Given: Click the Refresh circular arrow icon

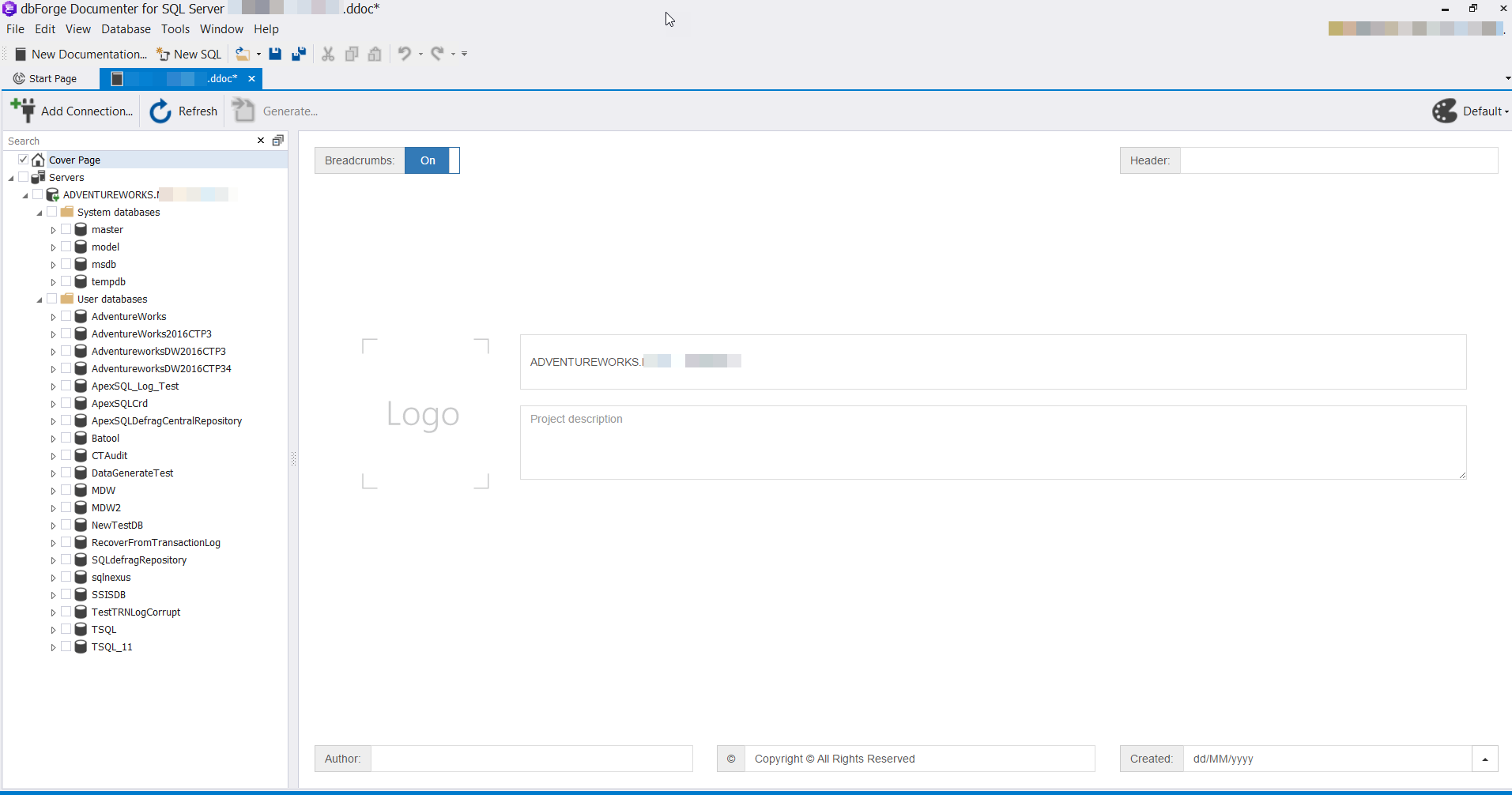Looking at the screenshot, I should tap(160, 111).
